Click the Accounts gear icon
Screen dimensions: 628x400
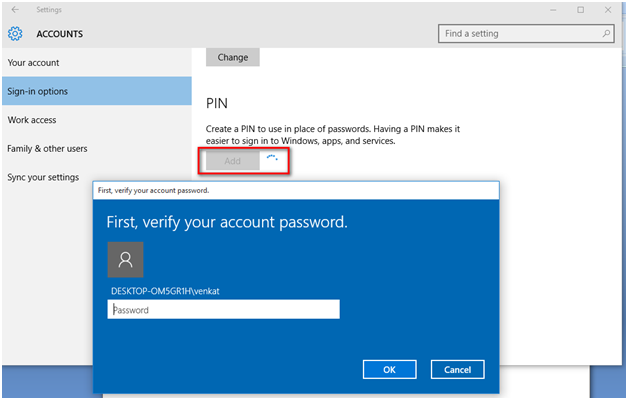[x=15, y=34]
